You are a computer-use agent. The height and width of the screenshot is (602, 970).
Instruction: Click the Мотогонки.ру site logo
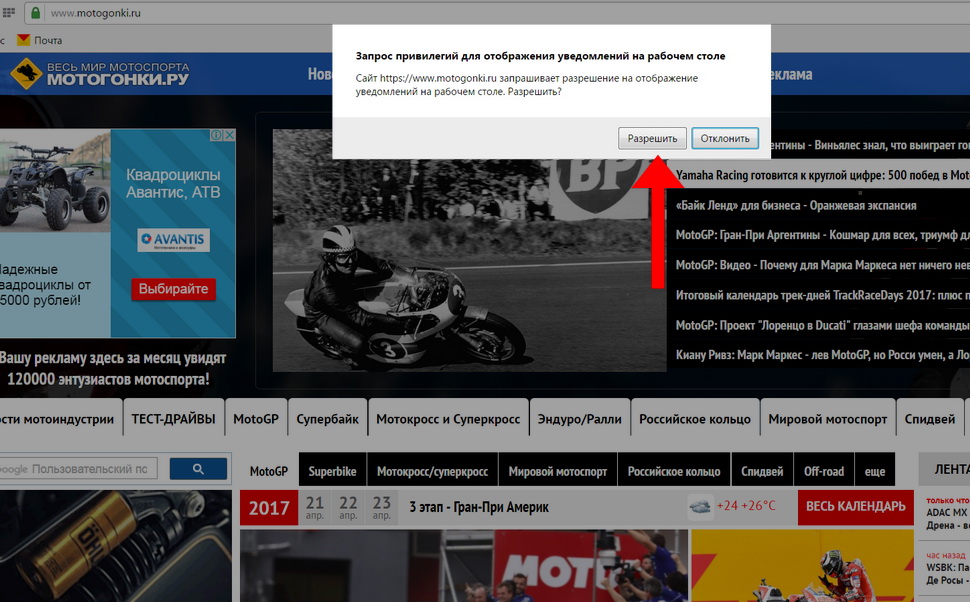(100, 74)
